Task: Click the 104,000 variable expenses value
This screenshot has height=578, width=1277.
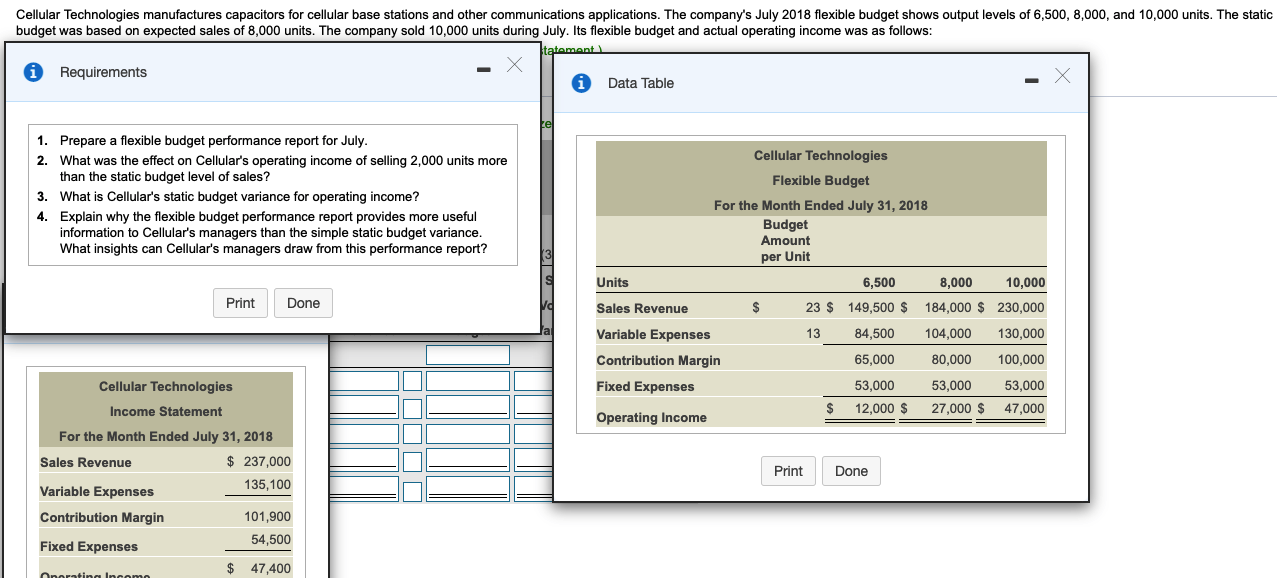Action: [x=947, y=333]
